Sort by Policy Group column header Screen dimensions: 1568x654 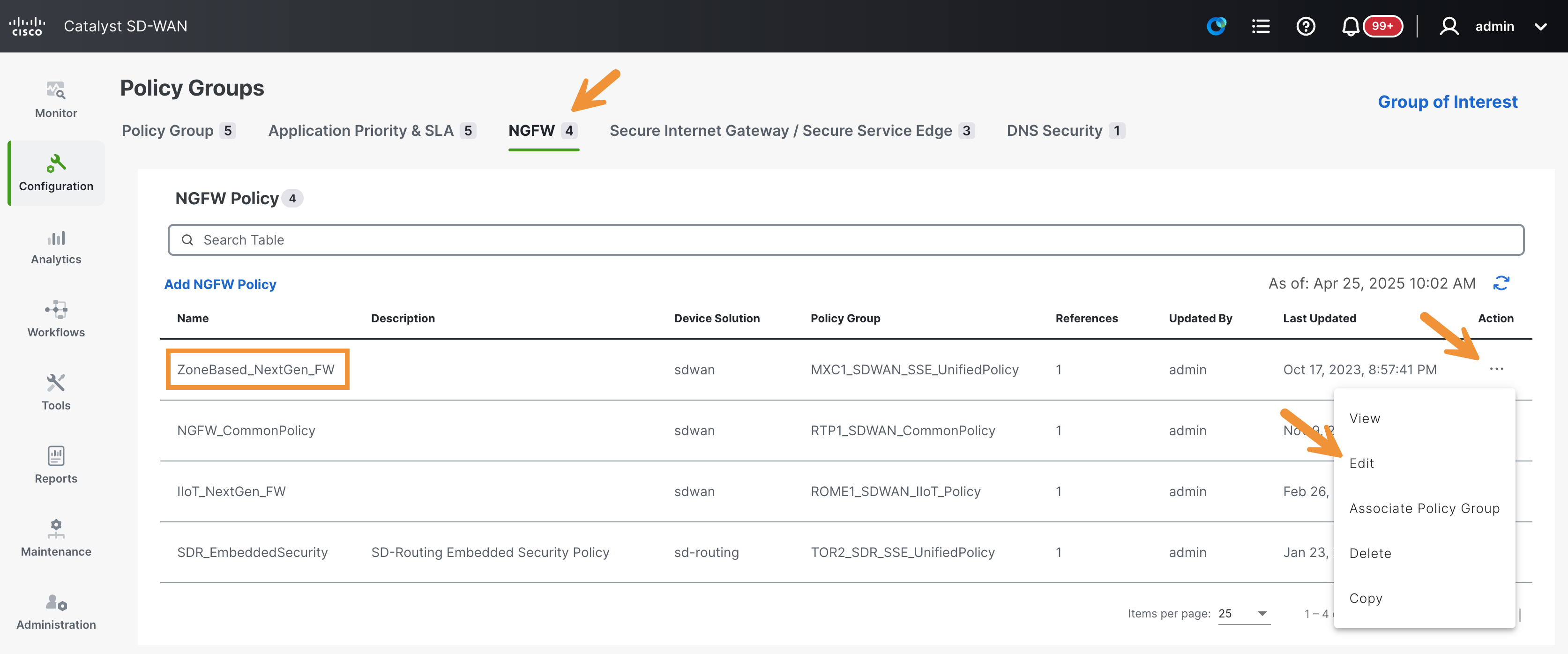click(x=845, y=318)
